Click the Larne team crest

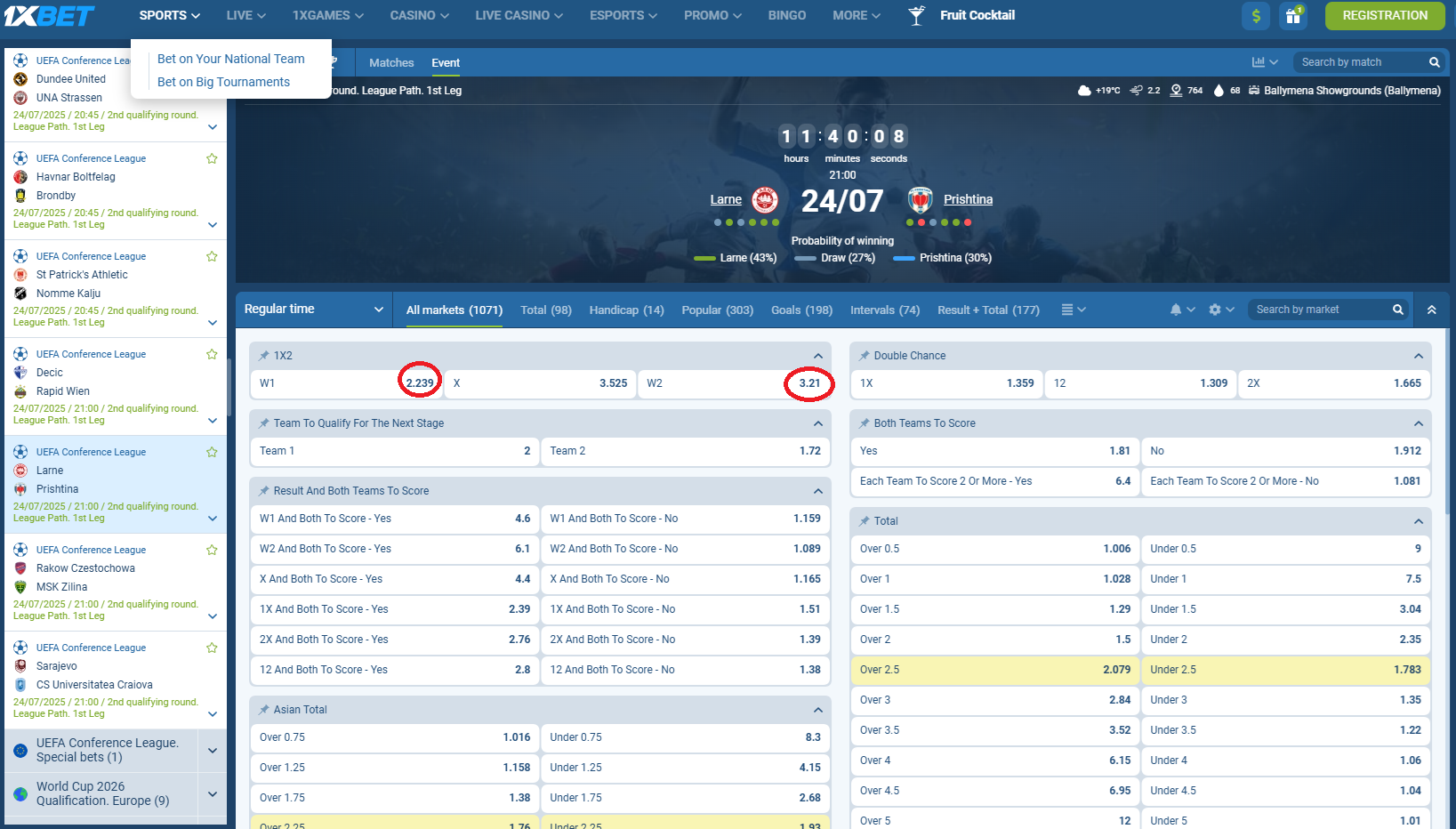click(x=765, y=199)
